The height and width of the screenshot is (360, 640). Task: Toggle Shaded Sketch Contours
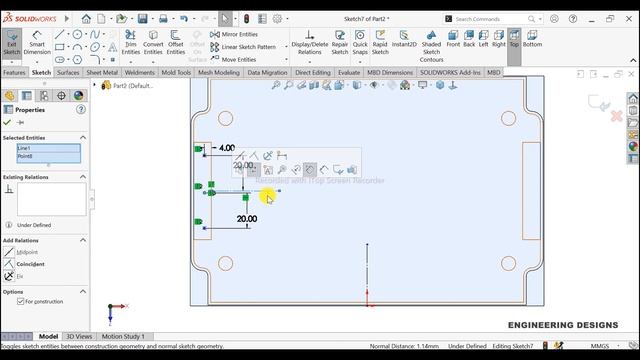431,46
